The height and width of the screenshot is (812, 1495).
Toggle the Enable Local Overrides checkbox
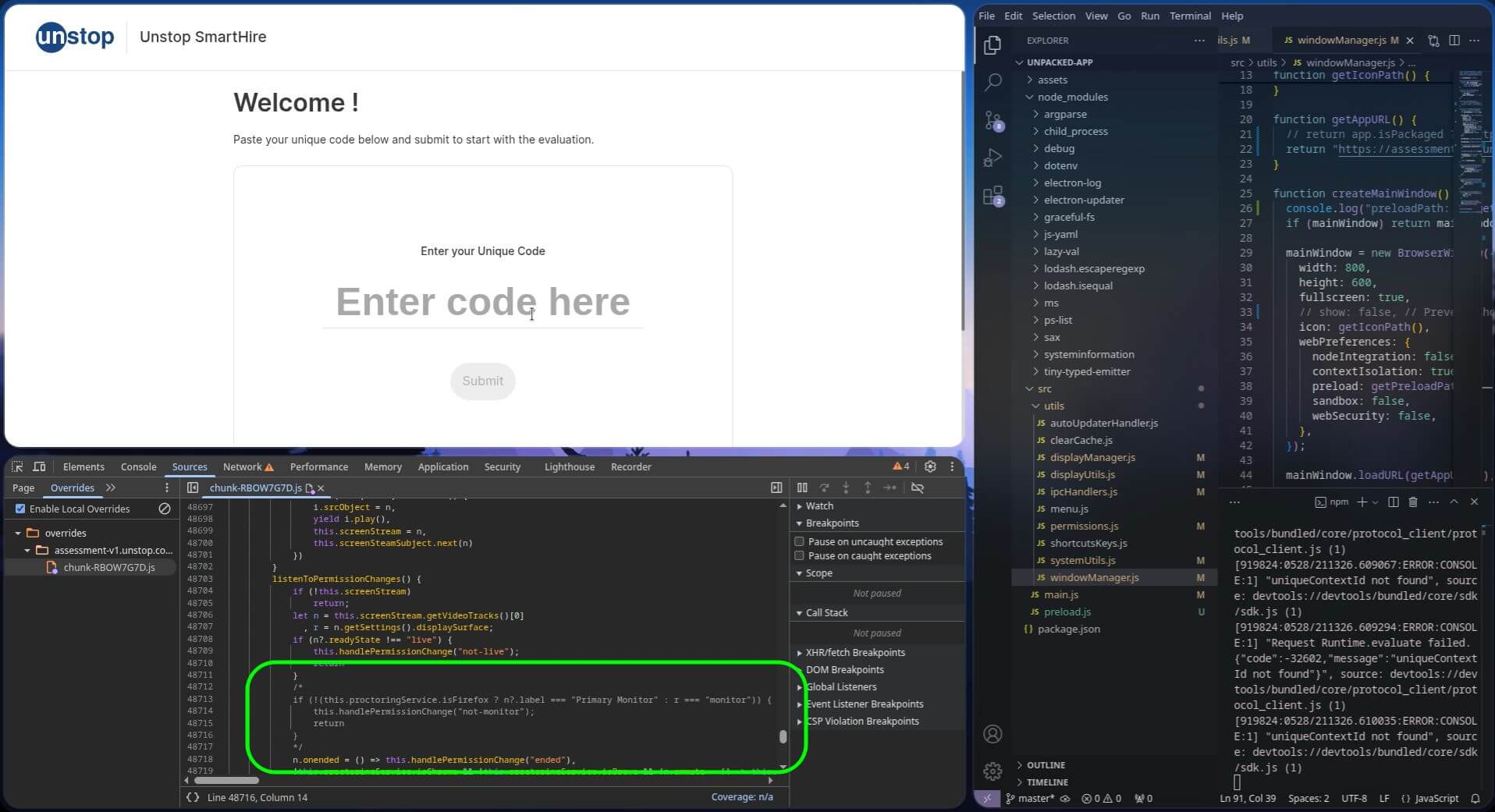(x=20, y=509)
